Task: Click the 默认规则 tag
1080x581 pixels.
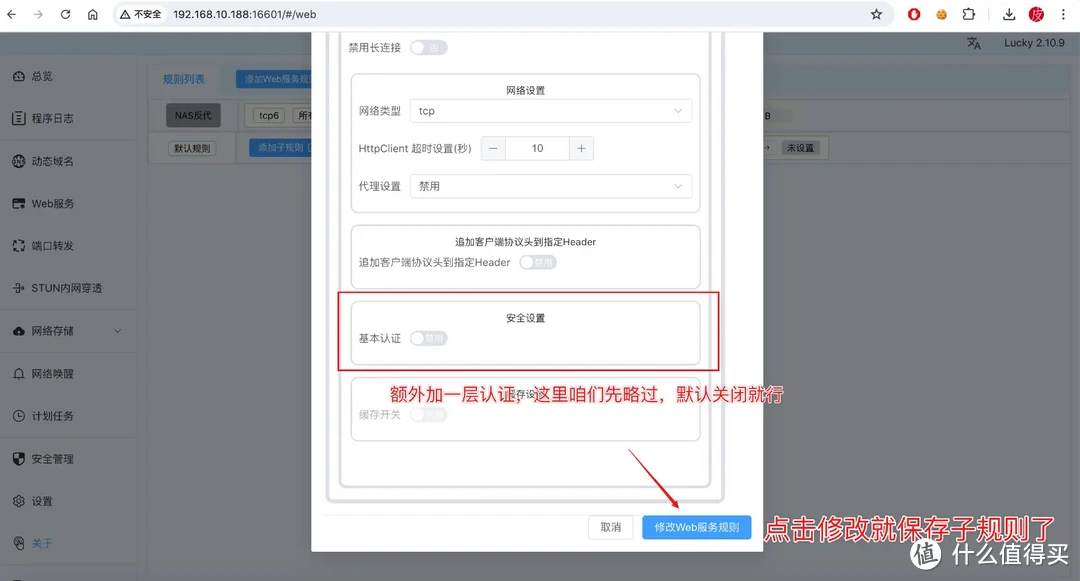Action: (192, 148)
